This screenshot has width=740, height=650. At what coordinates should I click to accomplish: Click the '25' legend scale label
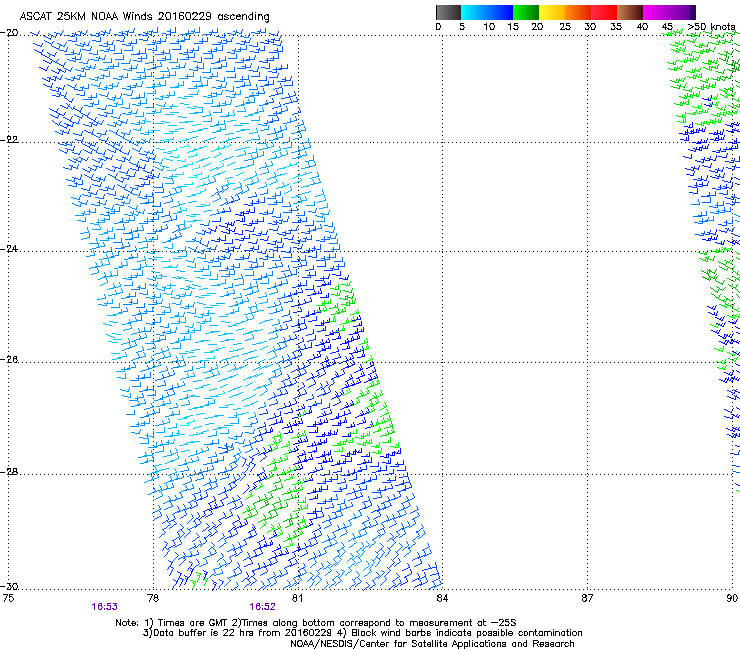565,27
